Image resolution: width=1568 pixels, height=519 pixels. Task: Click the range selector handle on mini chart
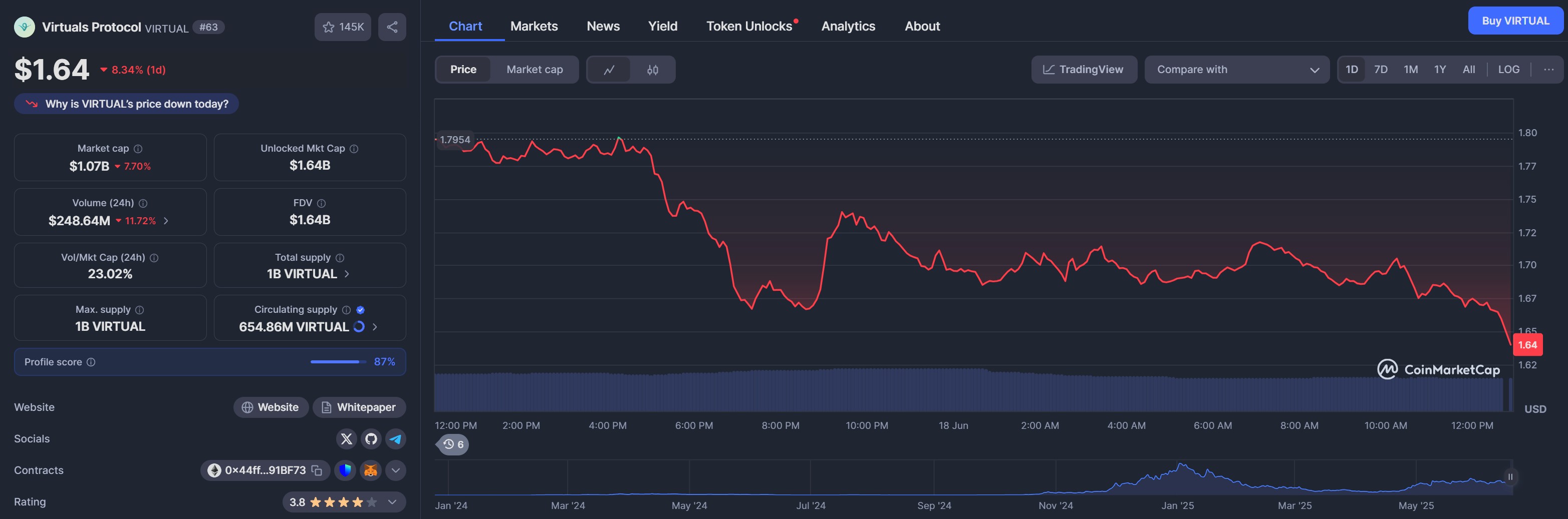click(1510, 477)
